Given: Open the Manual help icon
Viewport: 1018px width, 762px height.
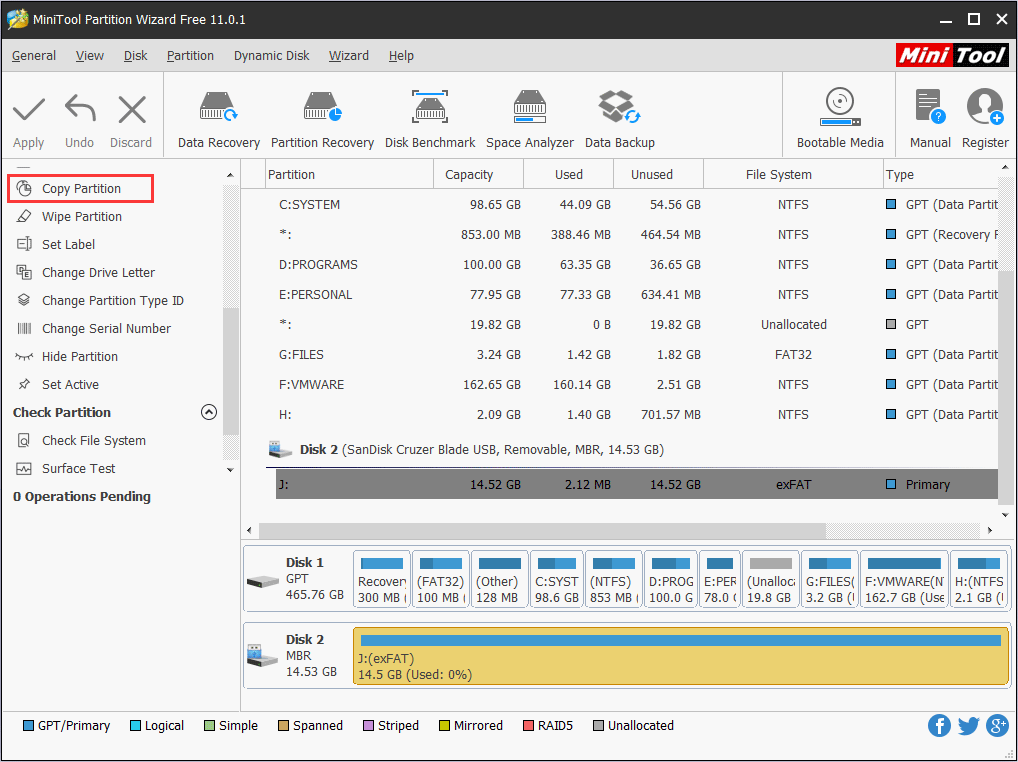Looking at the screenshot, I should (x=930, y=106).
